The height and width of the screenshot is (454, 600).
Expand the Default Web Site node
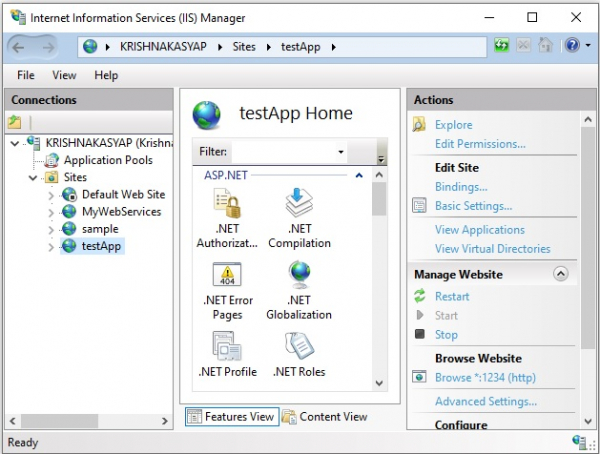point(51,195)
